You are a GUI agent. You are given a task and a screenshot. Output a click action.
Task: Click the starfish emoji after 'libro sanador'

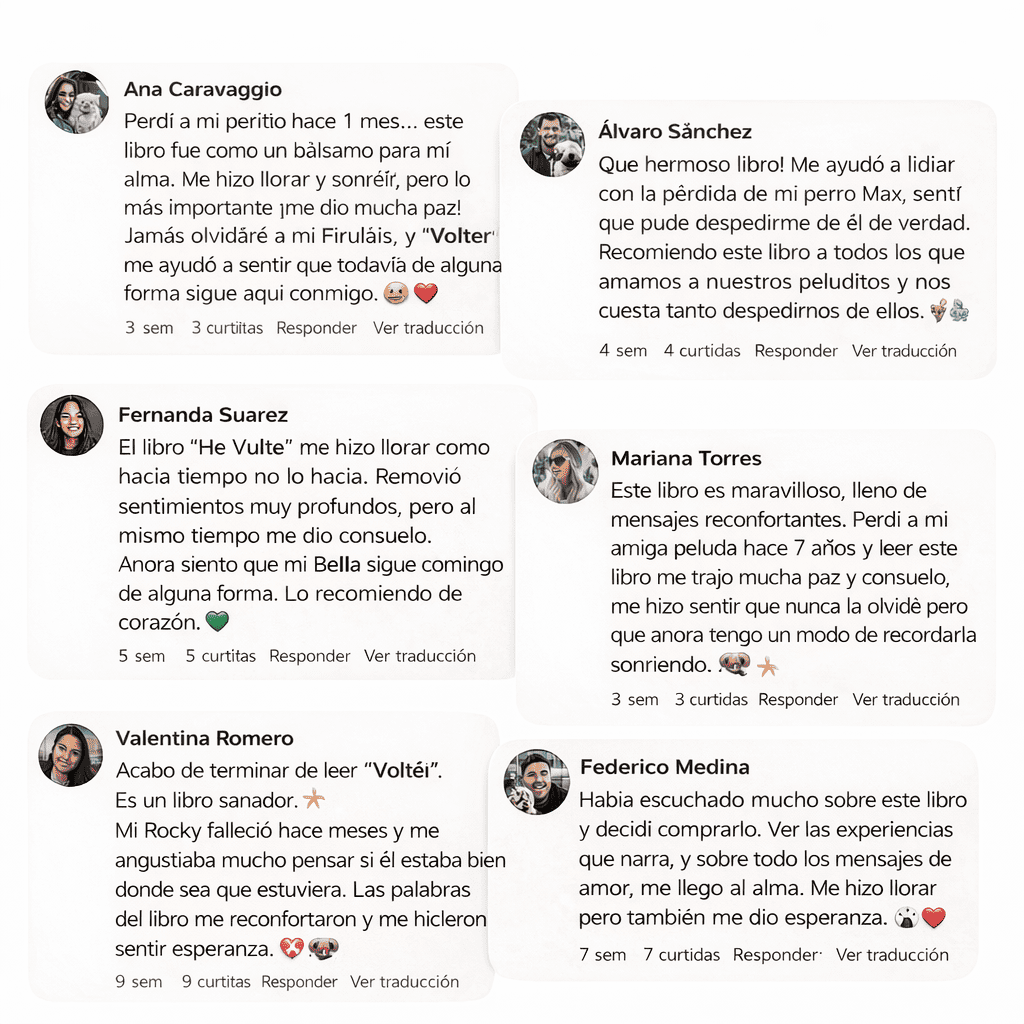[314, 799]
